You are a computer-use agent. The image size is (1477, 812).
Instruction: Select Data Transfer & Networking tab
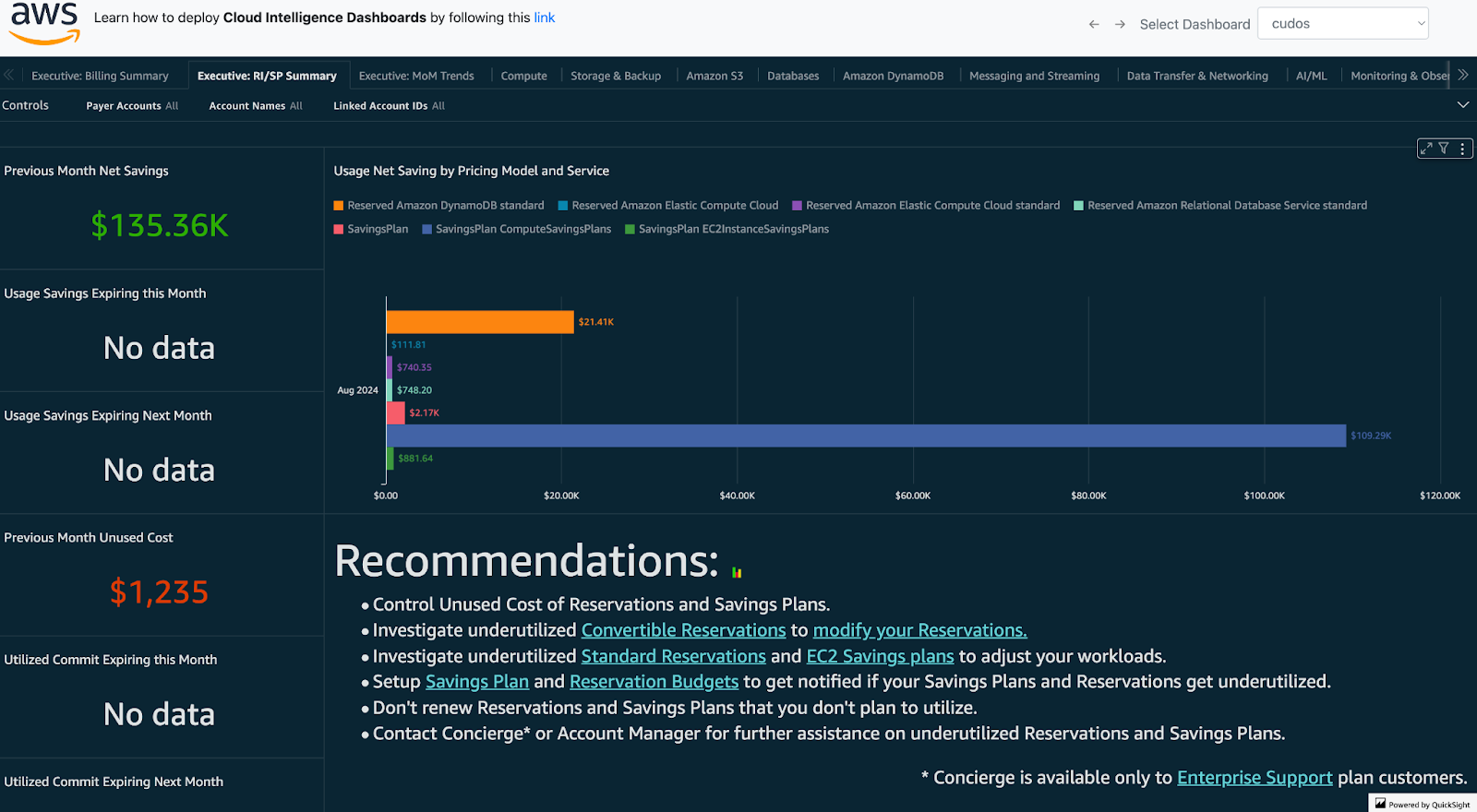tap(1197, 76)
